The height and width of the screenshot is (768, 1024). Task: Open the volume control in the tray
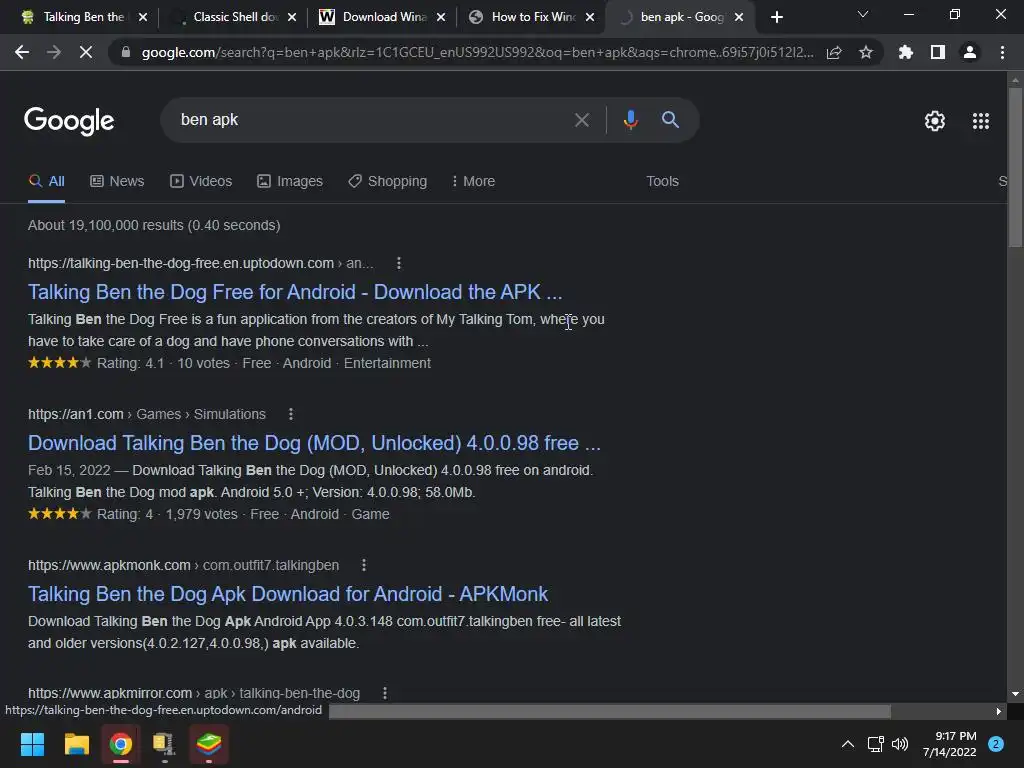900,744
